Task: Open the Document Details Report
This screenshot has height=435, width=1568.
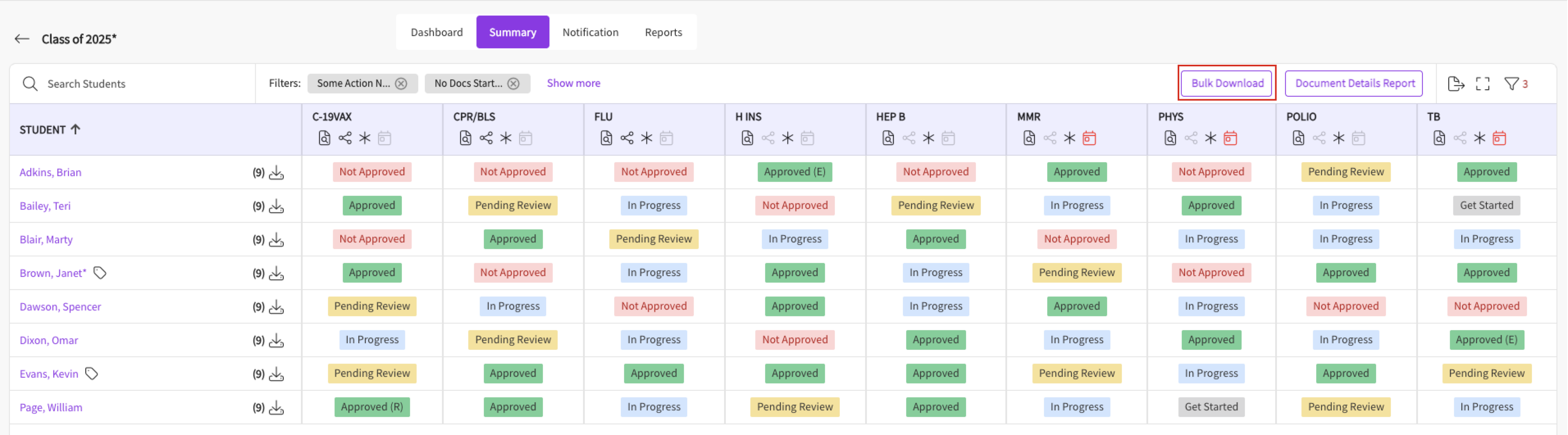Action: point(1354,83)
